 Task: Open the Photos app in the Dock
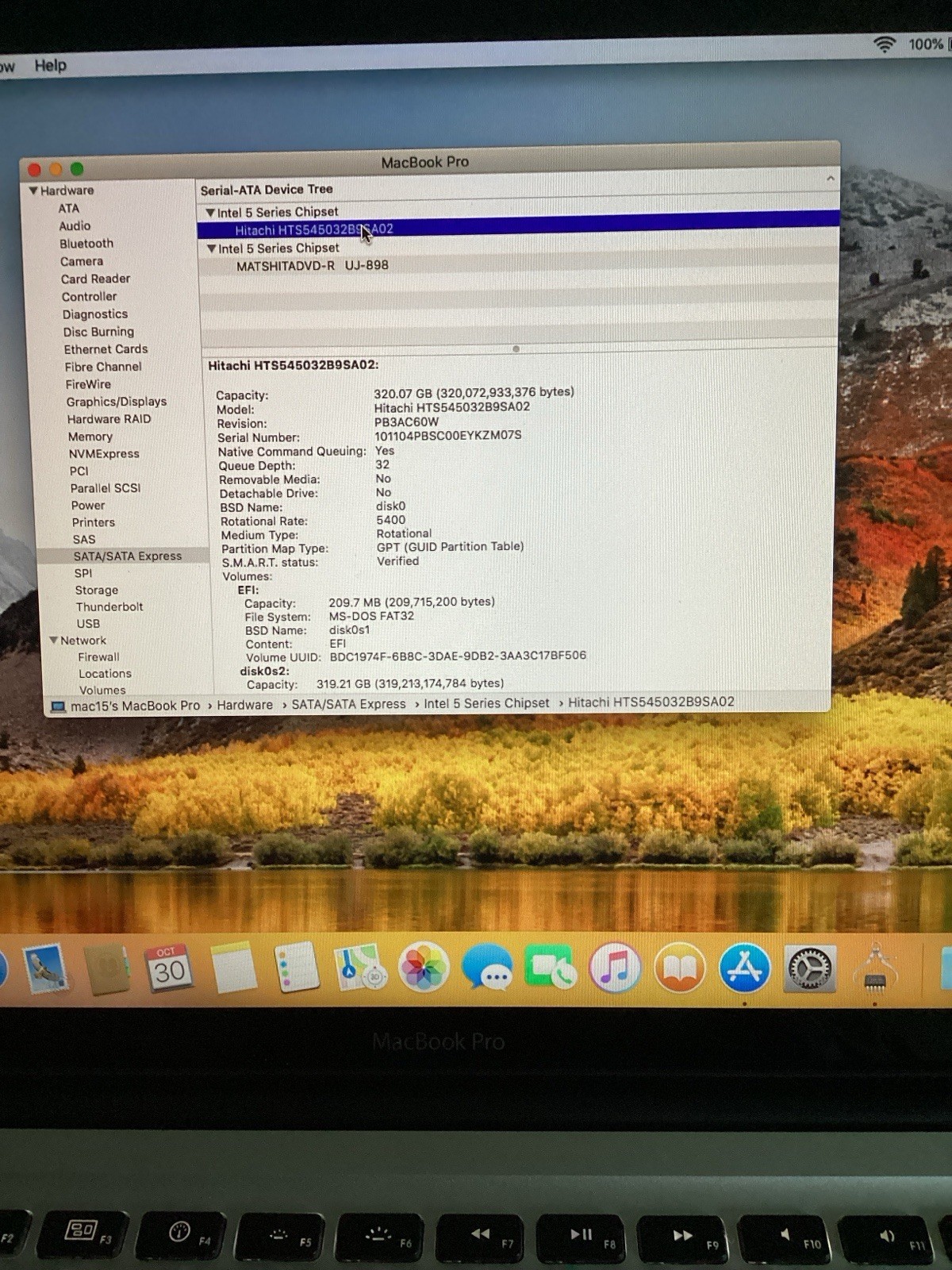424,968
